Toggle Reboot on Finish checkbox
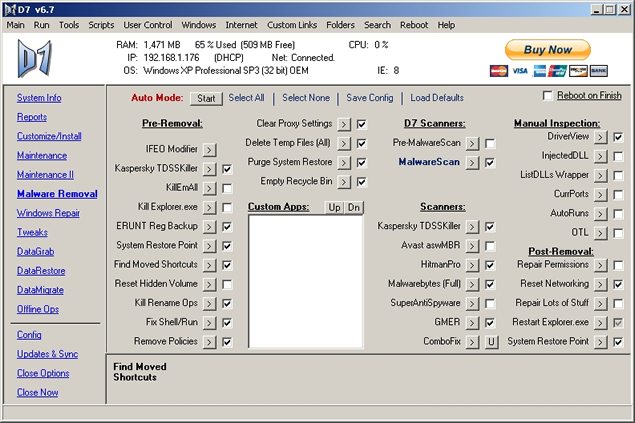Screen dimensions: 635x423 coord(547,96)
